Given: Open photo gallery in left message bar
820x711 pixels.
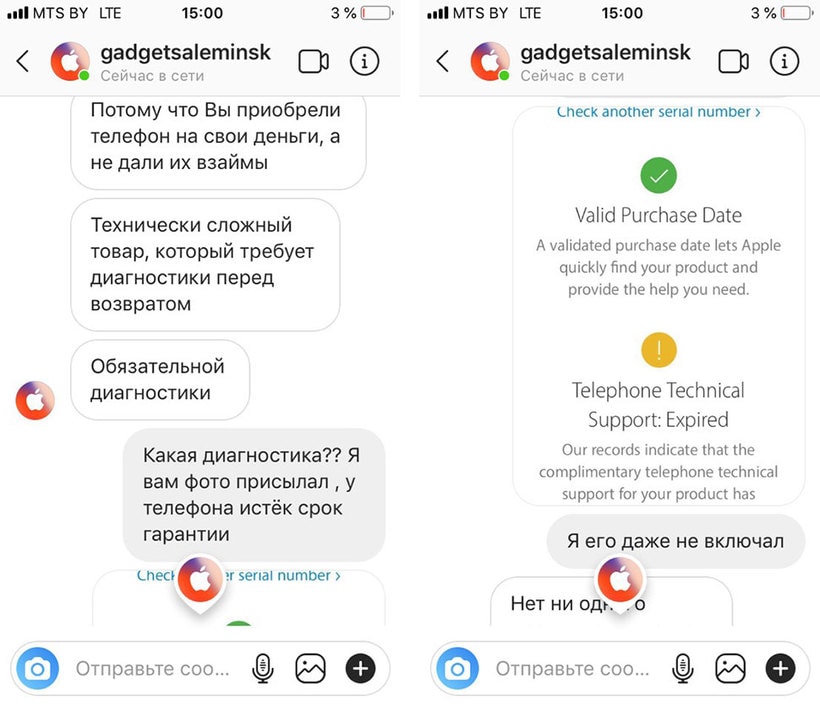Looking at the screenshot, I should click(x=311, y=668).
